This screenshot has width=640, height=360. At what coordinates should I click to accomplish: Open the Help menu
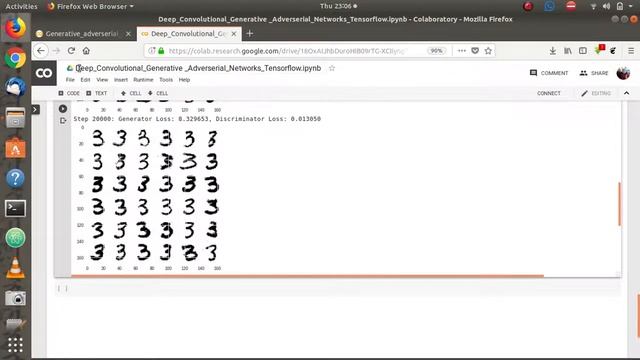pos(184,80)
